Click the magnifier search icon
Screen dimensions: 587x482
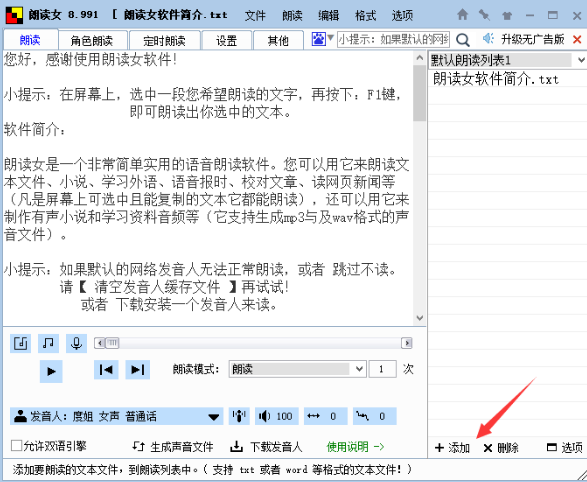[x=463, y=39]
